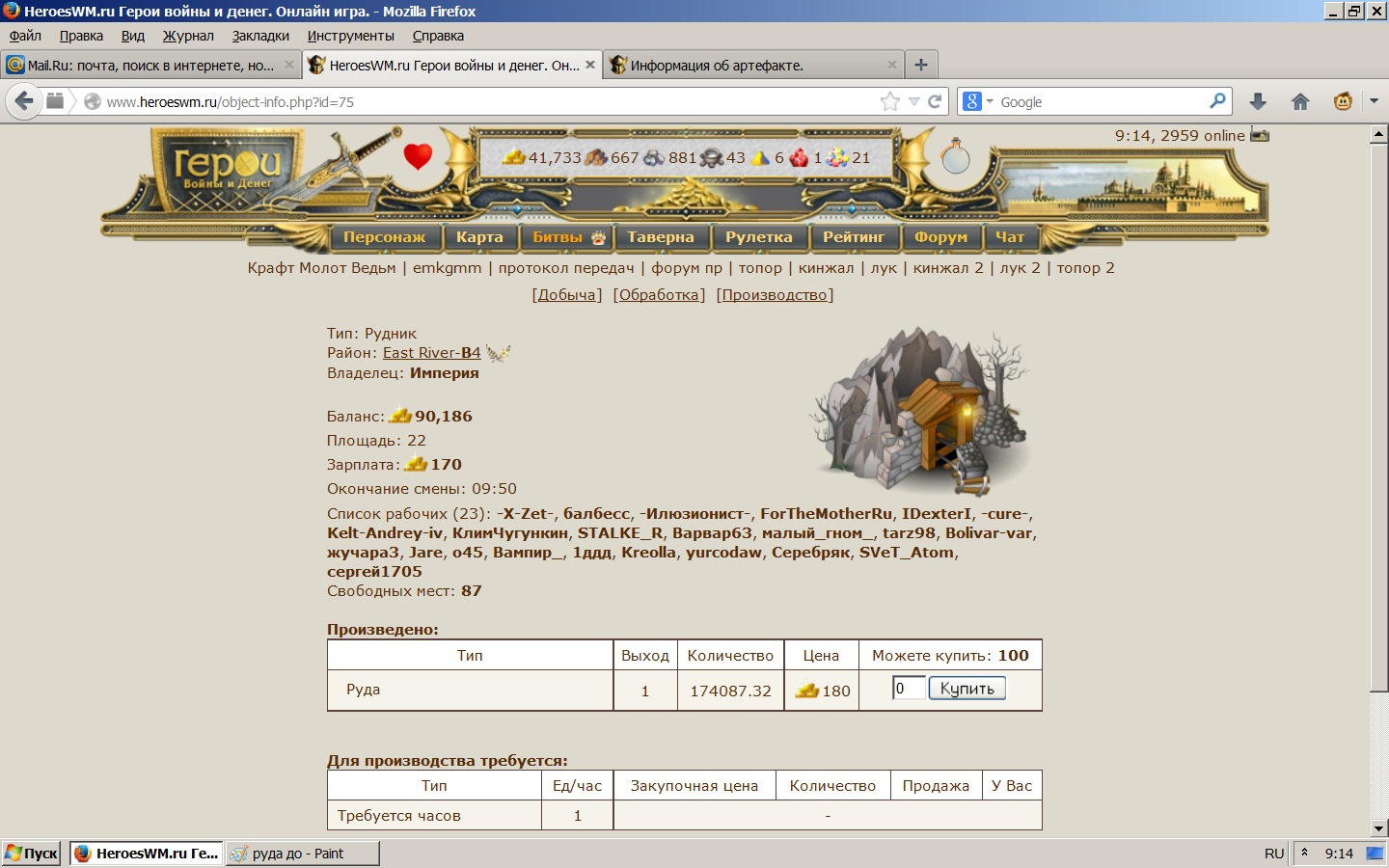Click the red heart health icon
The height and width of the screenshot is (868, 1389).
pos(418,155)
